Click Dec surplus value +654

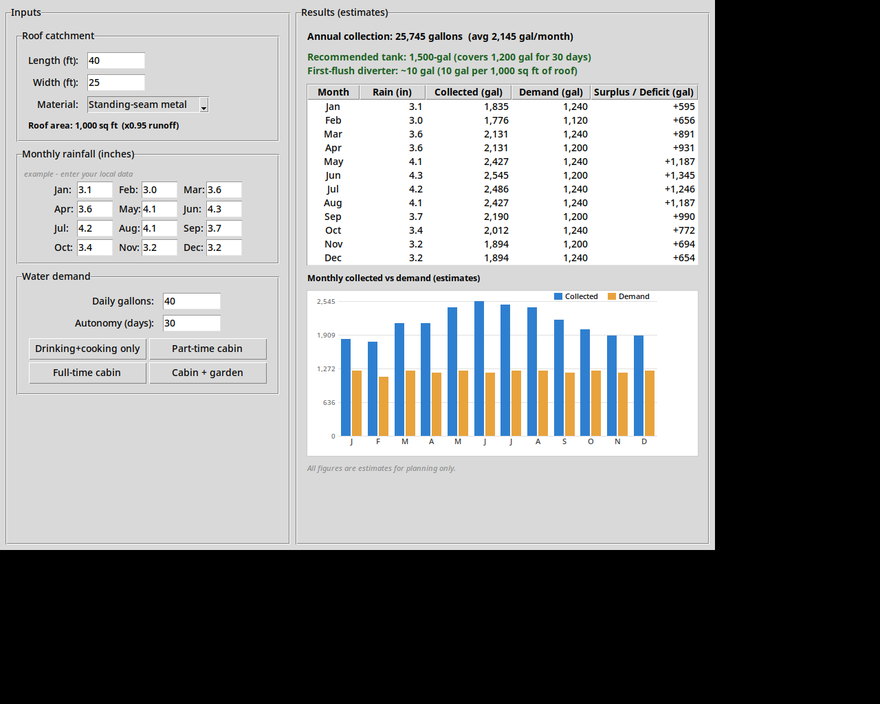684,258
